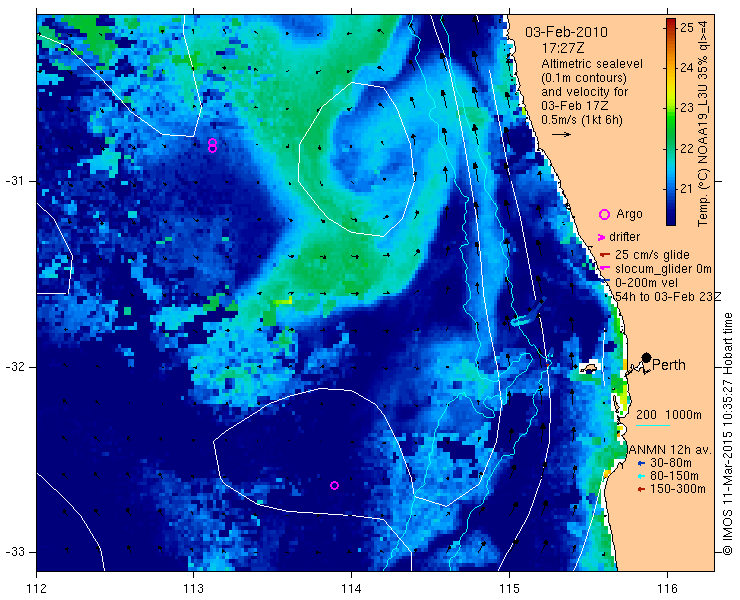Click the 115 longitude axis label
This screenshot has height=600, width=740.
click(x=509, y=589)
